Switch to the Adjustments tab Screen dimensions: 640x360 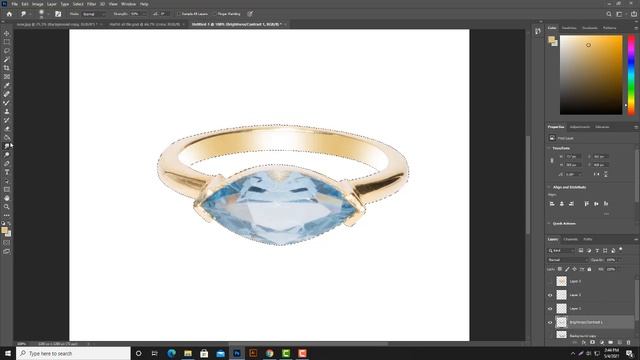580,127
